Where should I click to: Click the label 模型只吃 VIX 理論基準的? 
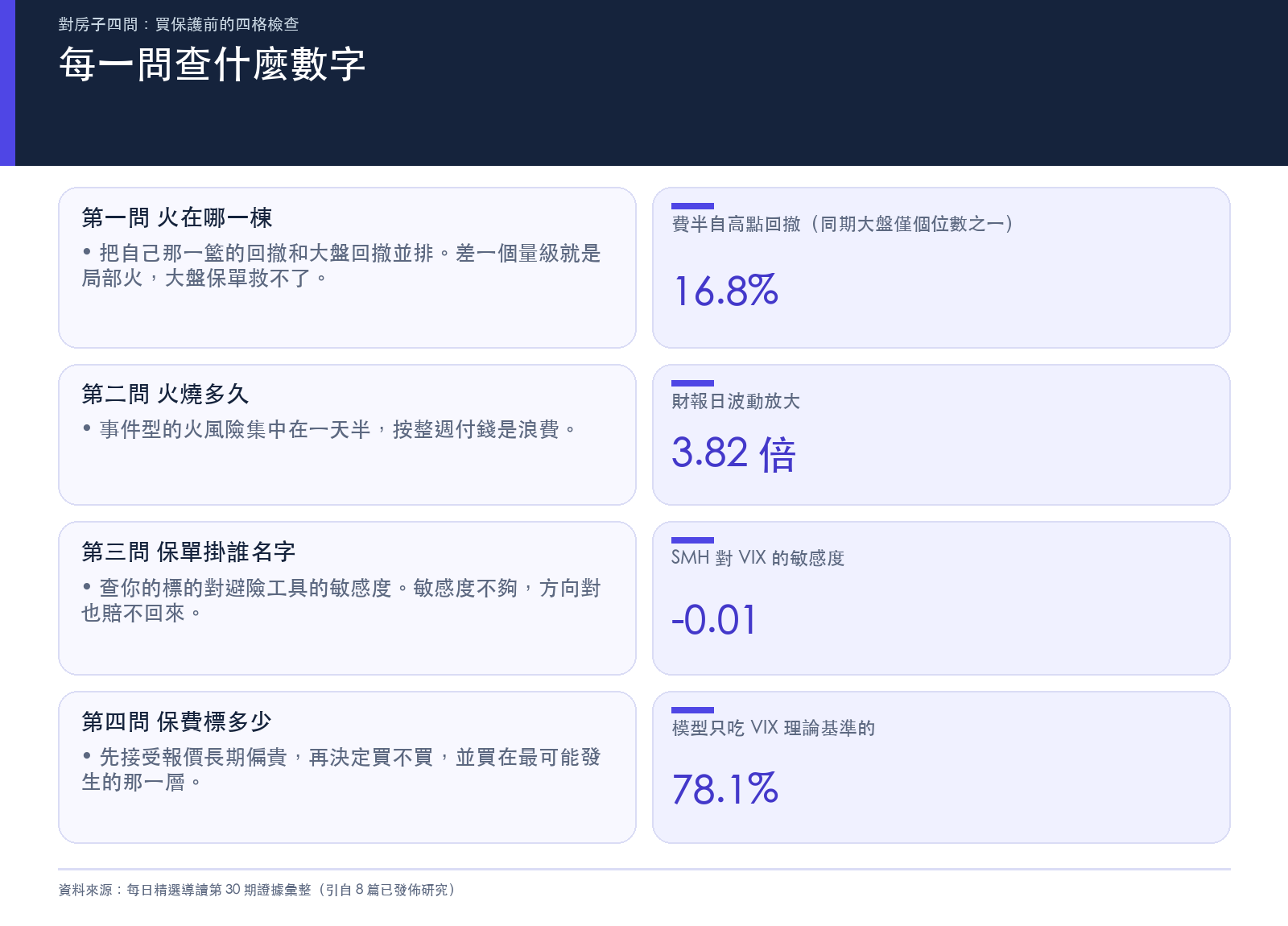click(x=774, y=728)
